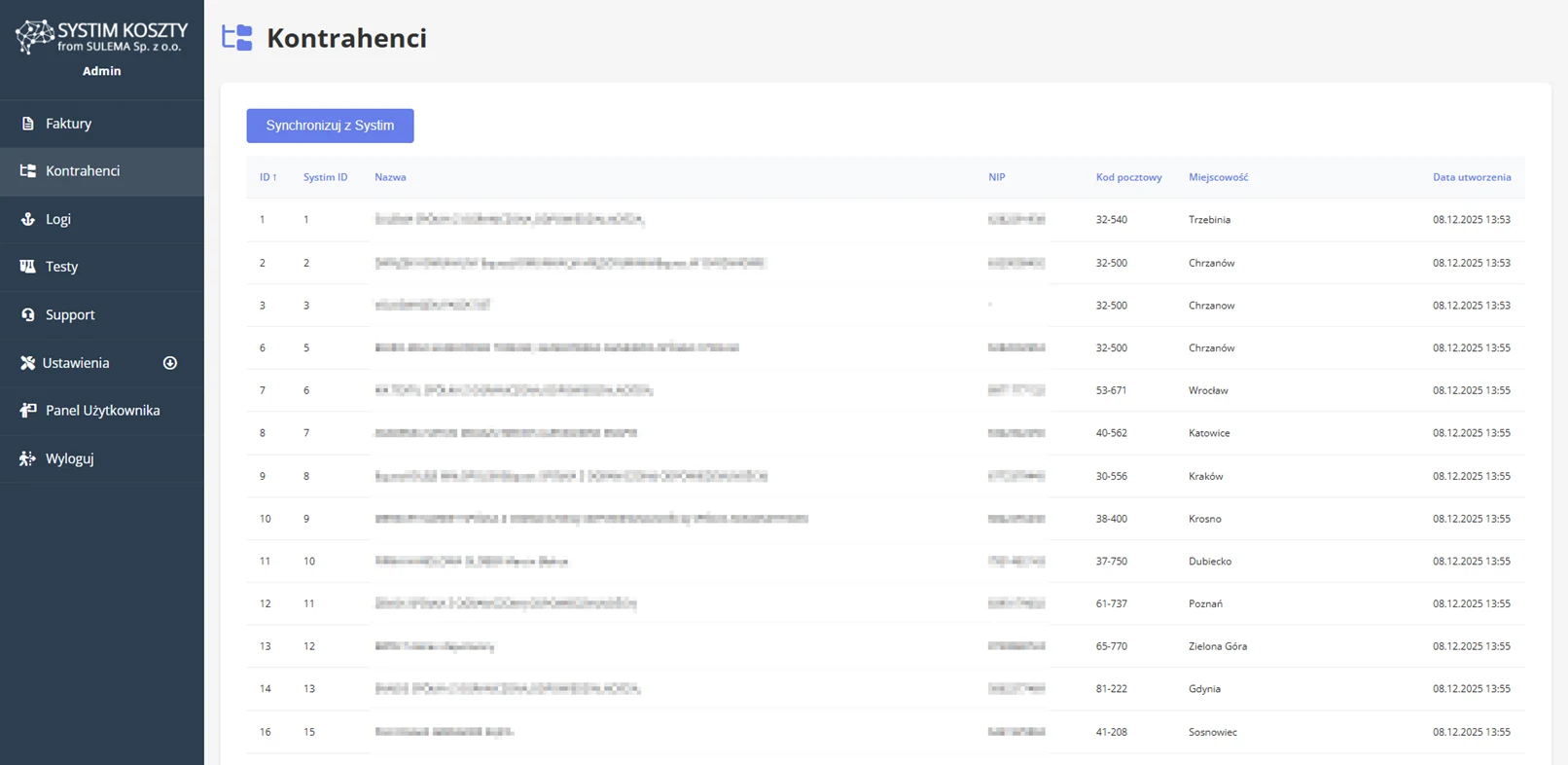The width and height of the screenshot is (1568, 765).
Task: Open the Faktury menu item
Action: pos(68,124)
